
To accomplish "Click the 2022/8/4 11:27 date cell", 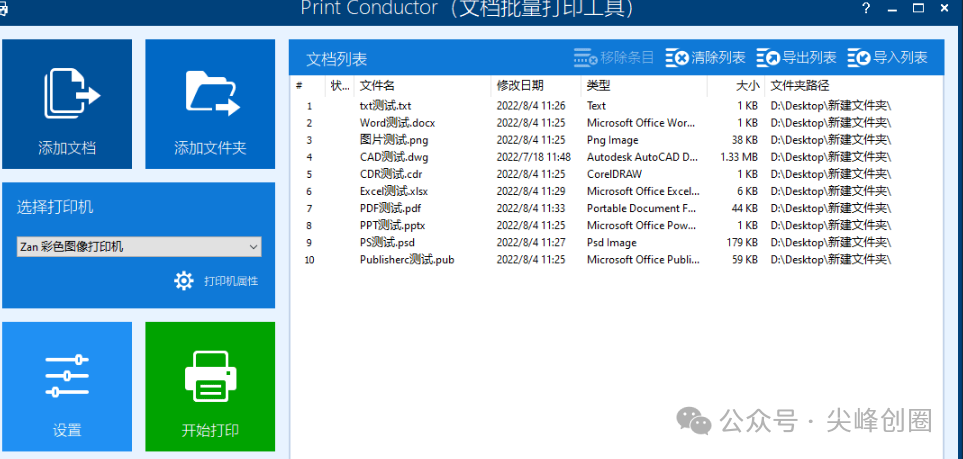I will pyautogui.click(x=531, y=243).
